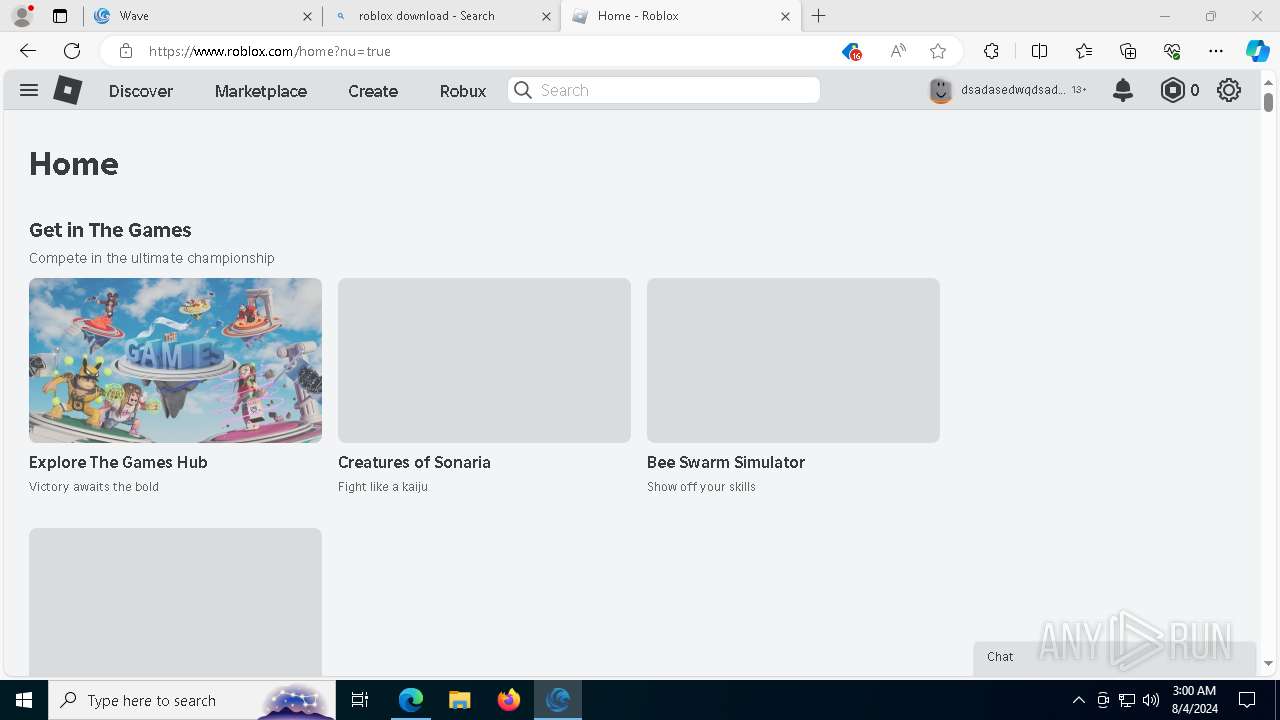Toggle split screen view icon

1039,51
